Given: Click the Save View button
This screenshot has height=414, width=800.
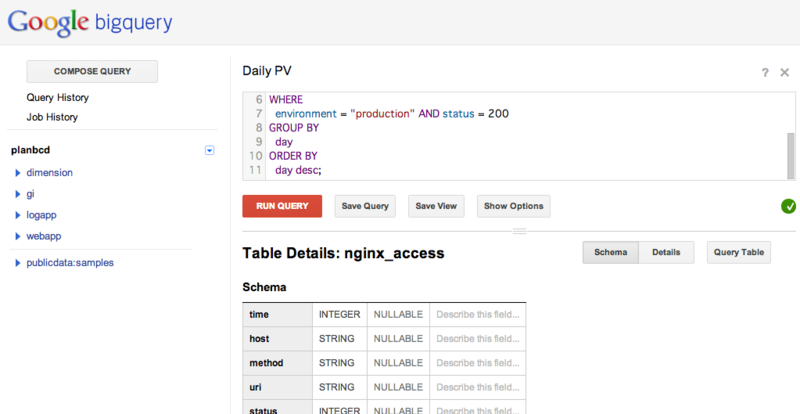Looking at the screenshot, I should [436, 206].
